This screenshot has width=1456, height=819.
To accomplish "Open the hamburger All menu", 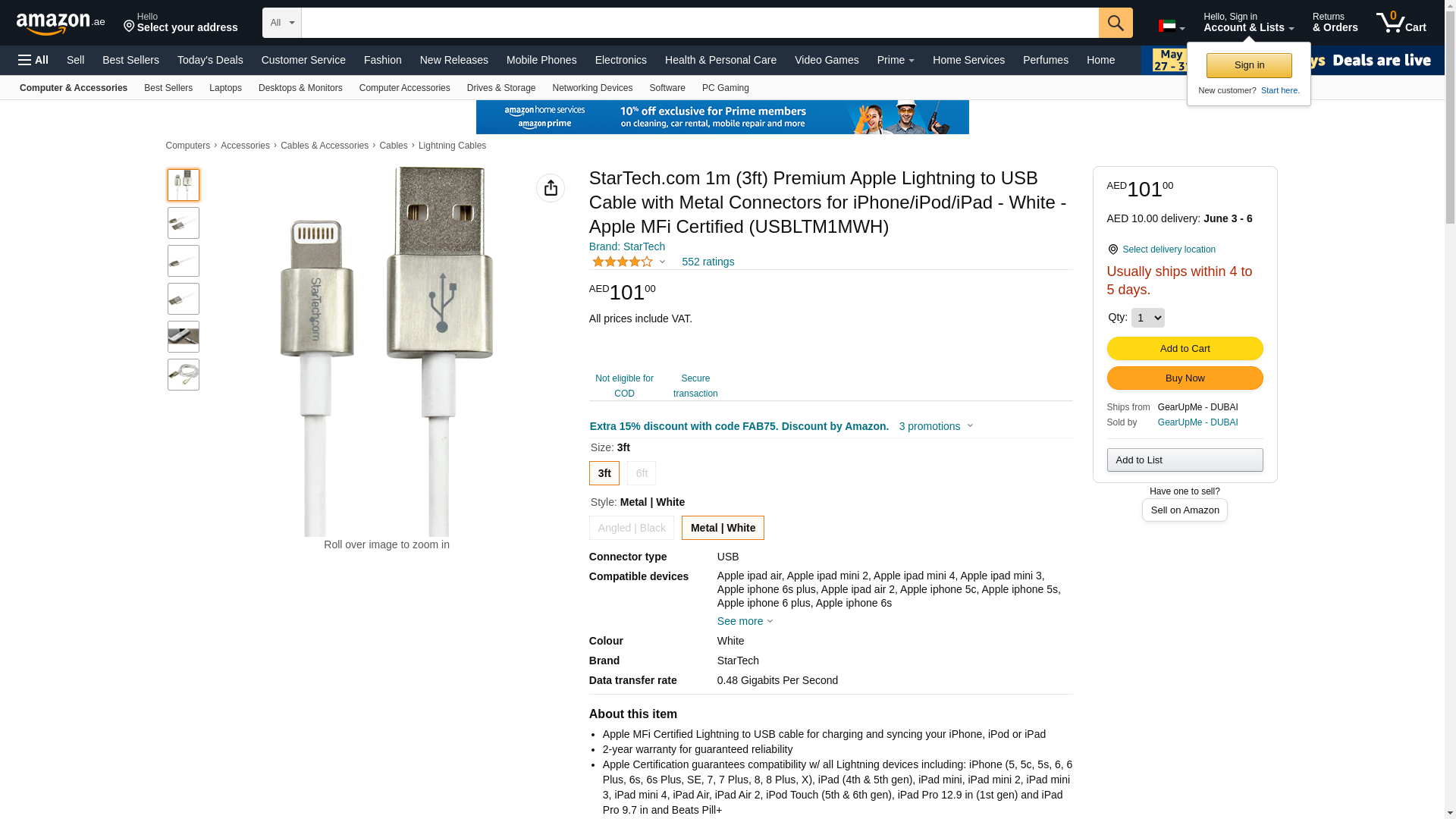I will (33, 60).
